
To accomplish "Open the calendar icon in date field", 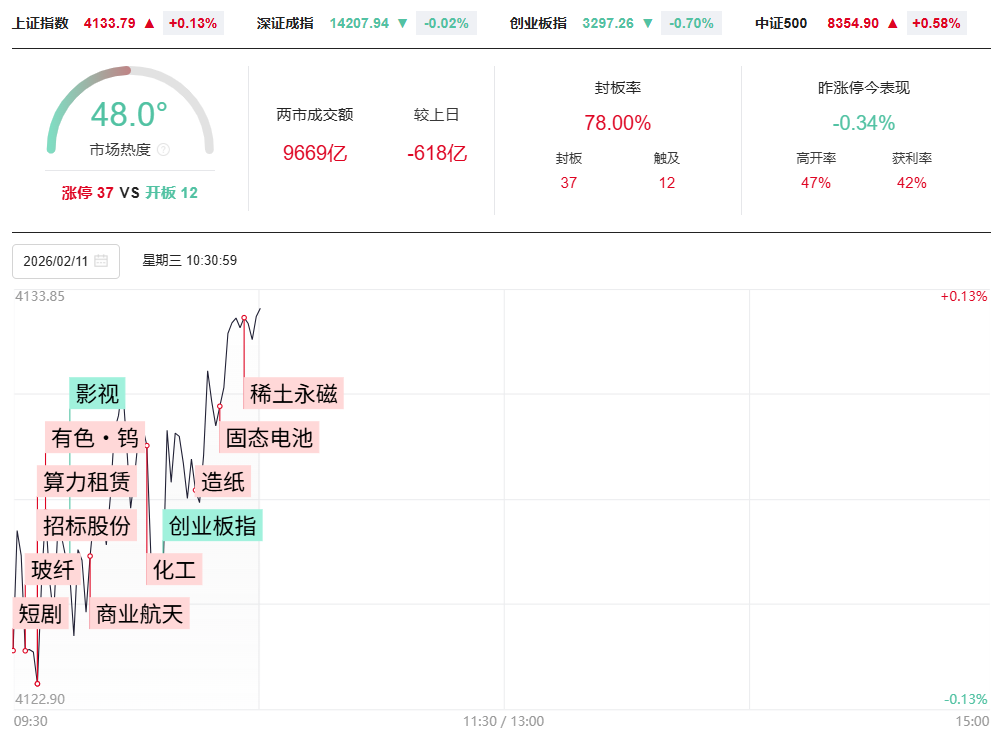I will [101, 261].
